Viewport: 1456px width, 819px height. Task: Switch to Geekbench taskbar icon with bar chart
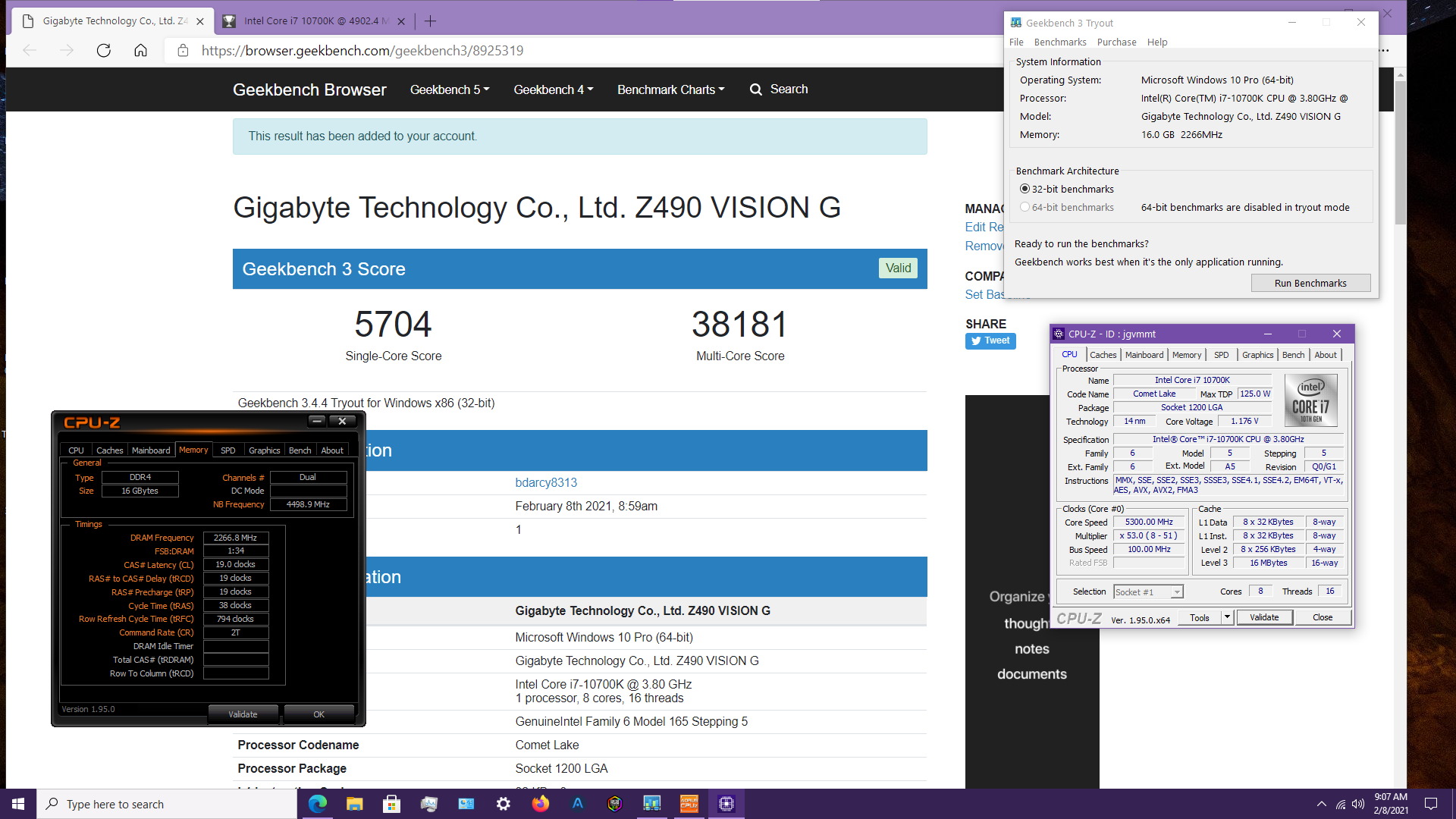[652, 804]
